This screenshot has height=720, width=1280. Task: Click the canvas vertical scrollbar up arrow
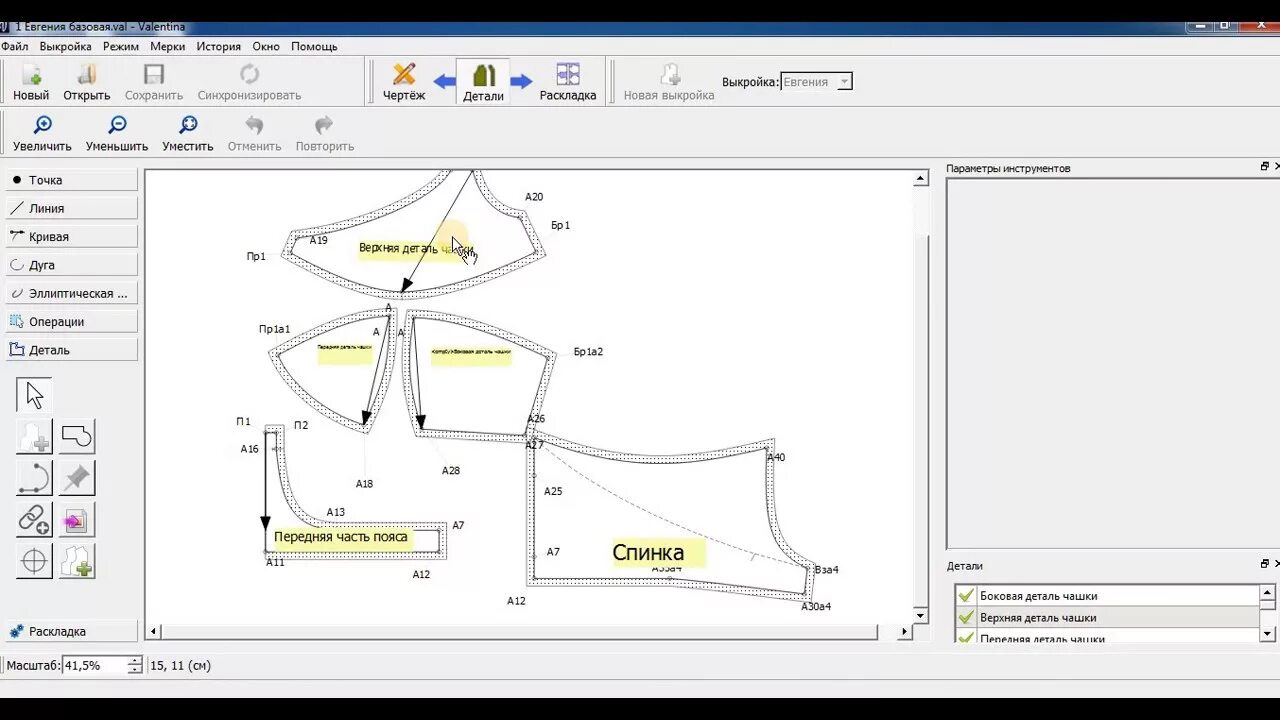click(921, 179)
